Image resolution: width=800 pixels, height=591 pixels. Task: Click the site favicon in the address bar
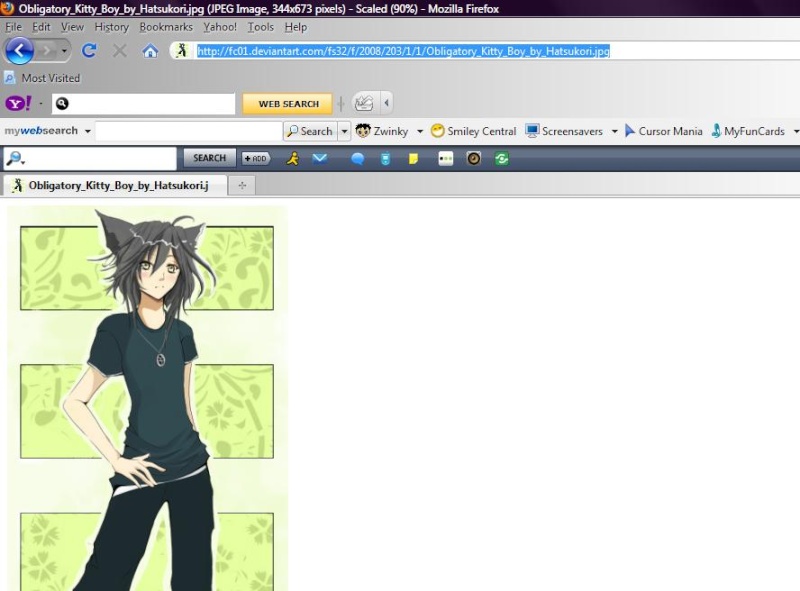click(x=182, y=51)
